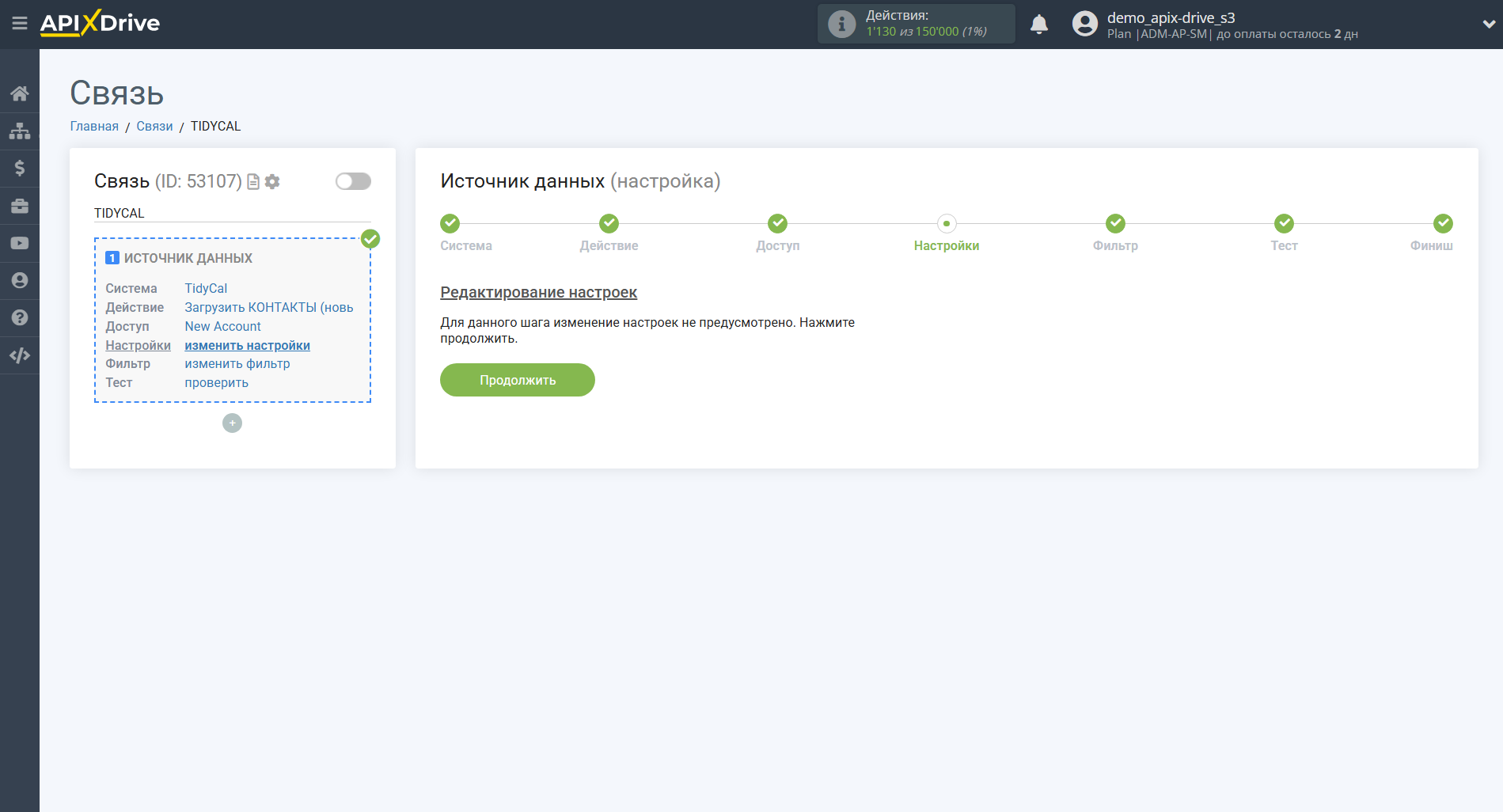The image size is (1503, 812).
Task: Click the dollar billing icon in sidebar
Action: pyautogui.click(x=20, y=168)
